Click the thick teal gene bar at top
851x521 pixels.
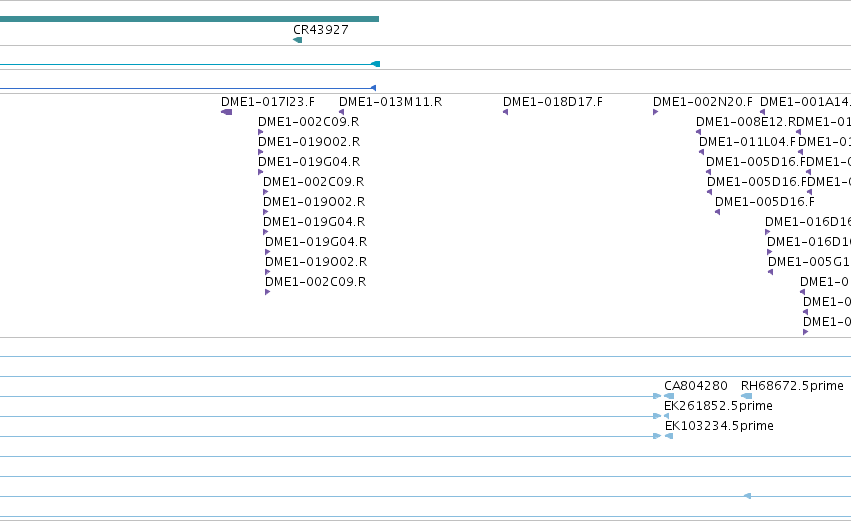pyautogui.click(x=189, y=19)
